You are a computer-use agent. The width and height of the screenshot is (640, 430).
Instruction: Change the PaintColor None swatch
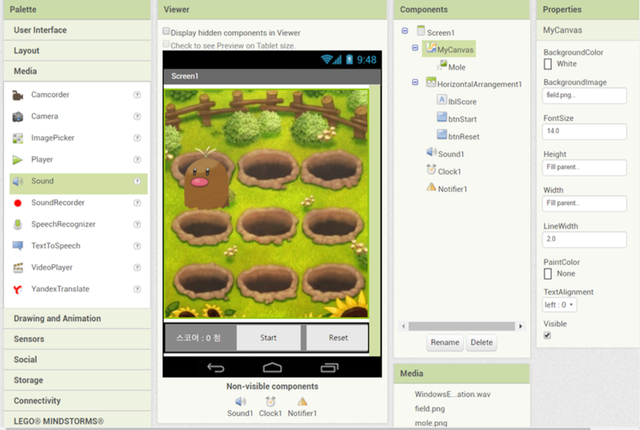548,274
